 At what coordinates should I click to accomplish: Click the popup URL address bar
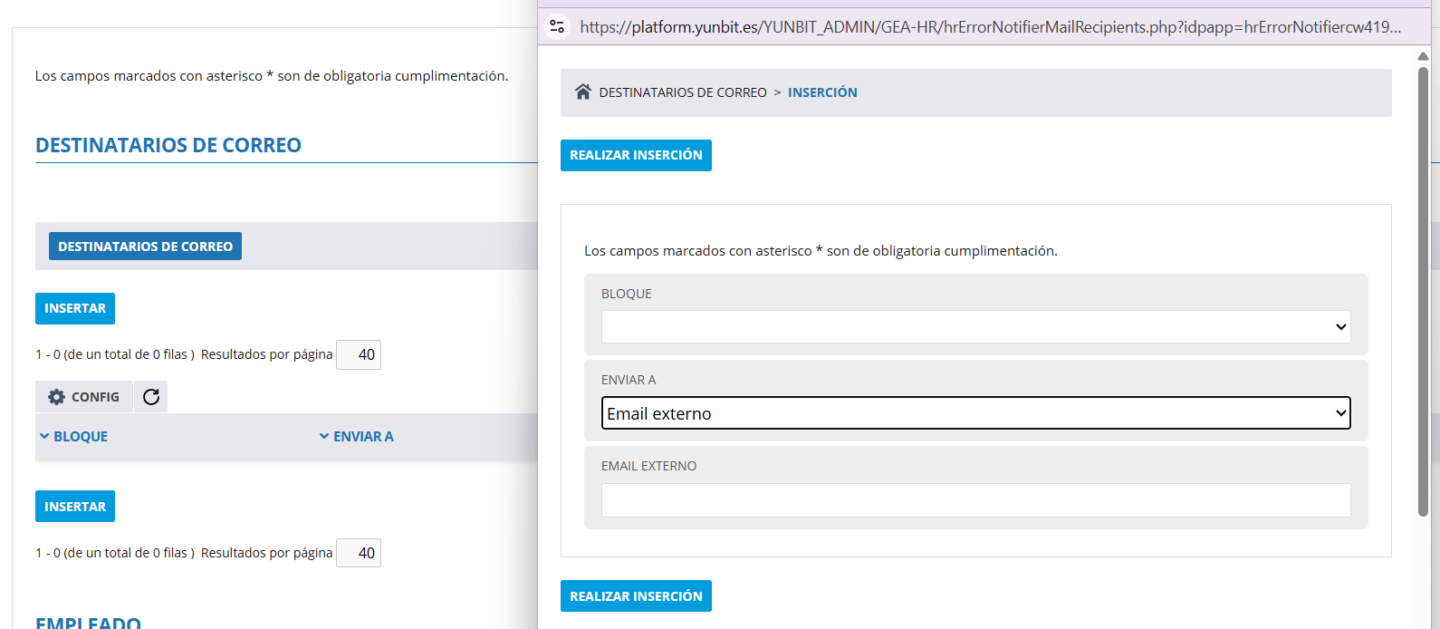tap(990, 27)
